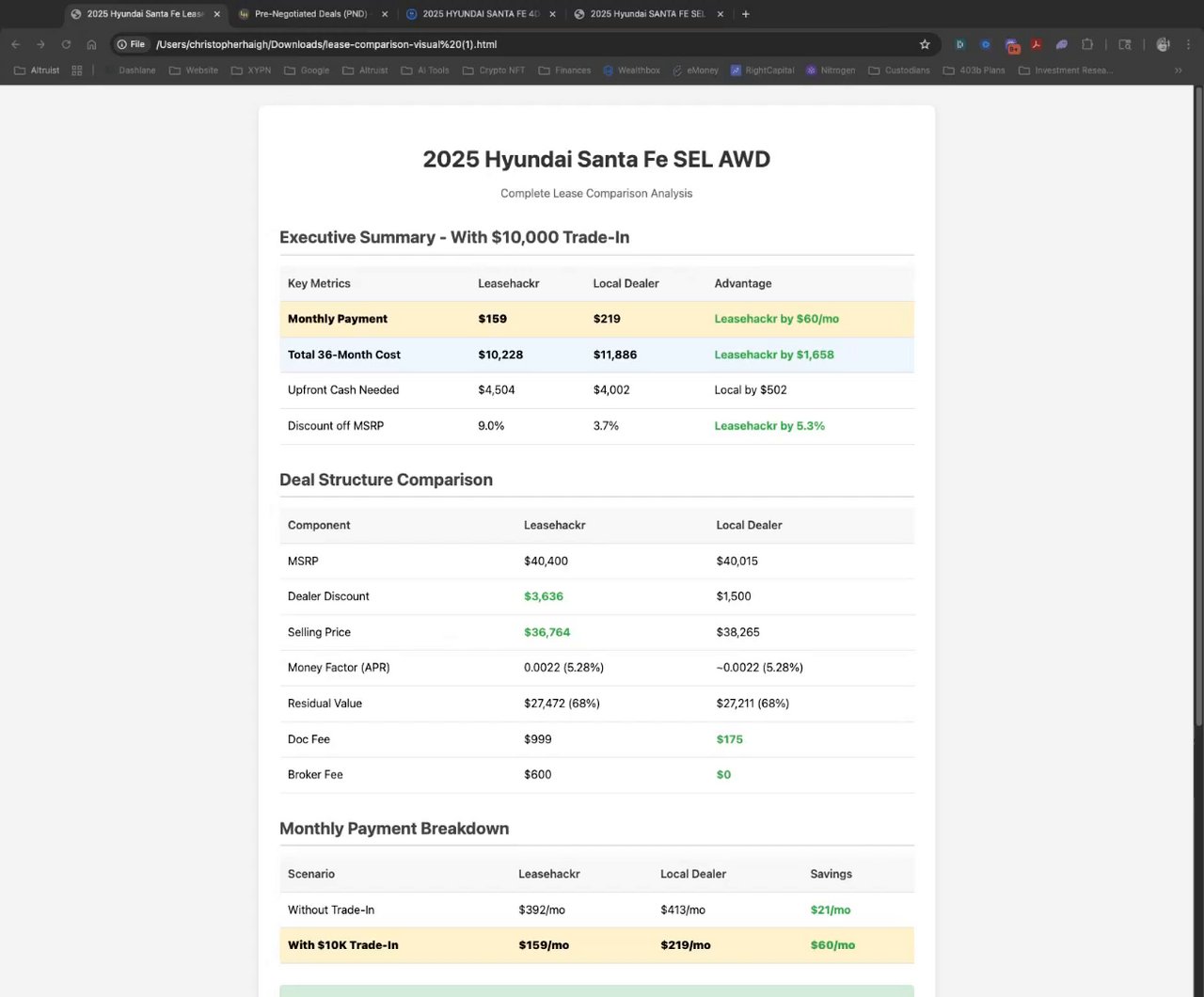
Task: Expand the Finances bookmark folder
Action: point(564,71)
